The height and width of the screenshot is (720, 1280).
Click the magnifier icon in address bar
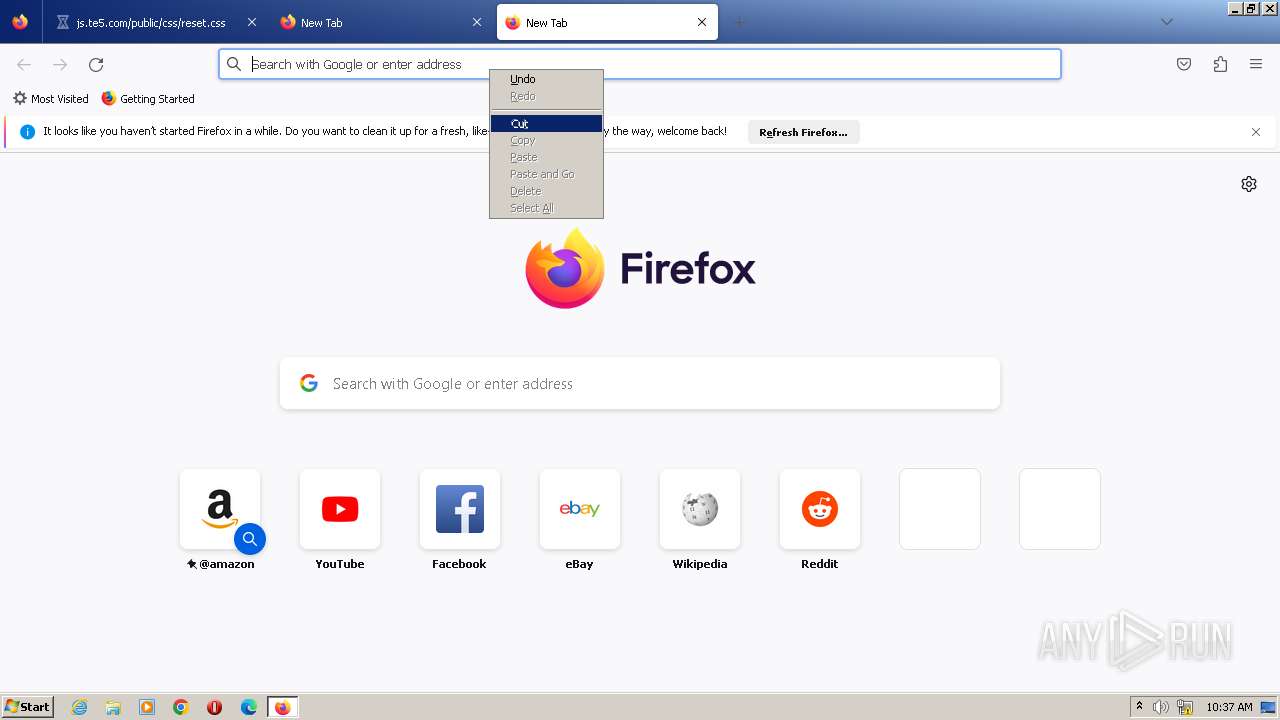[234, 64]
